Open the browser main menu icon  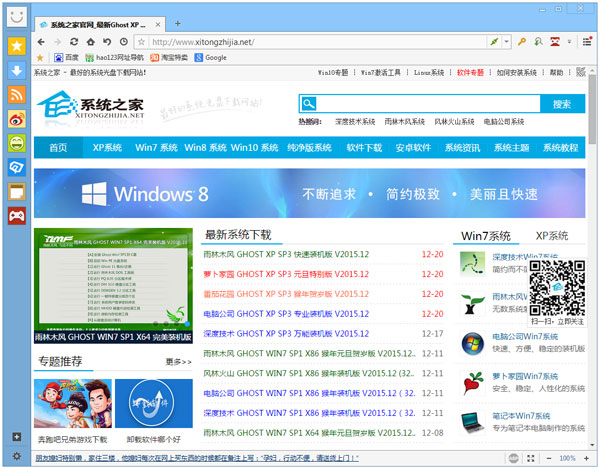point(587,42)
